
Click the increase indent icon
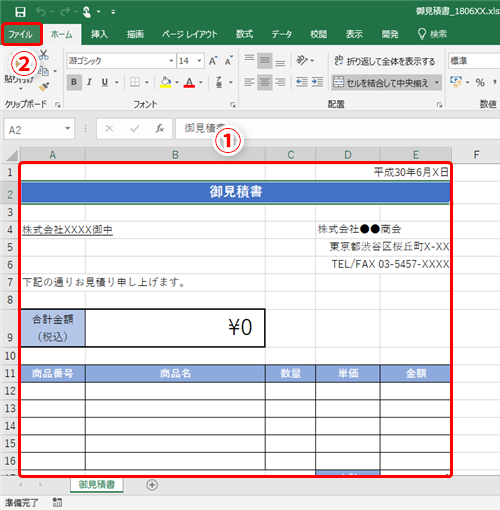[x=317, y=82]
